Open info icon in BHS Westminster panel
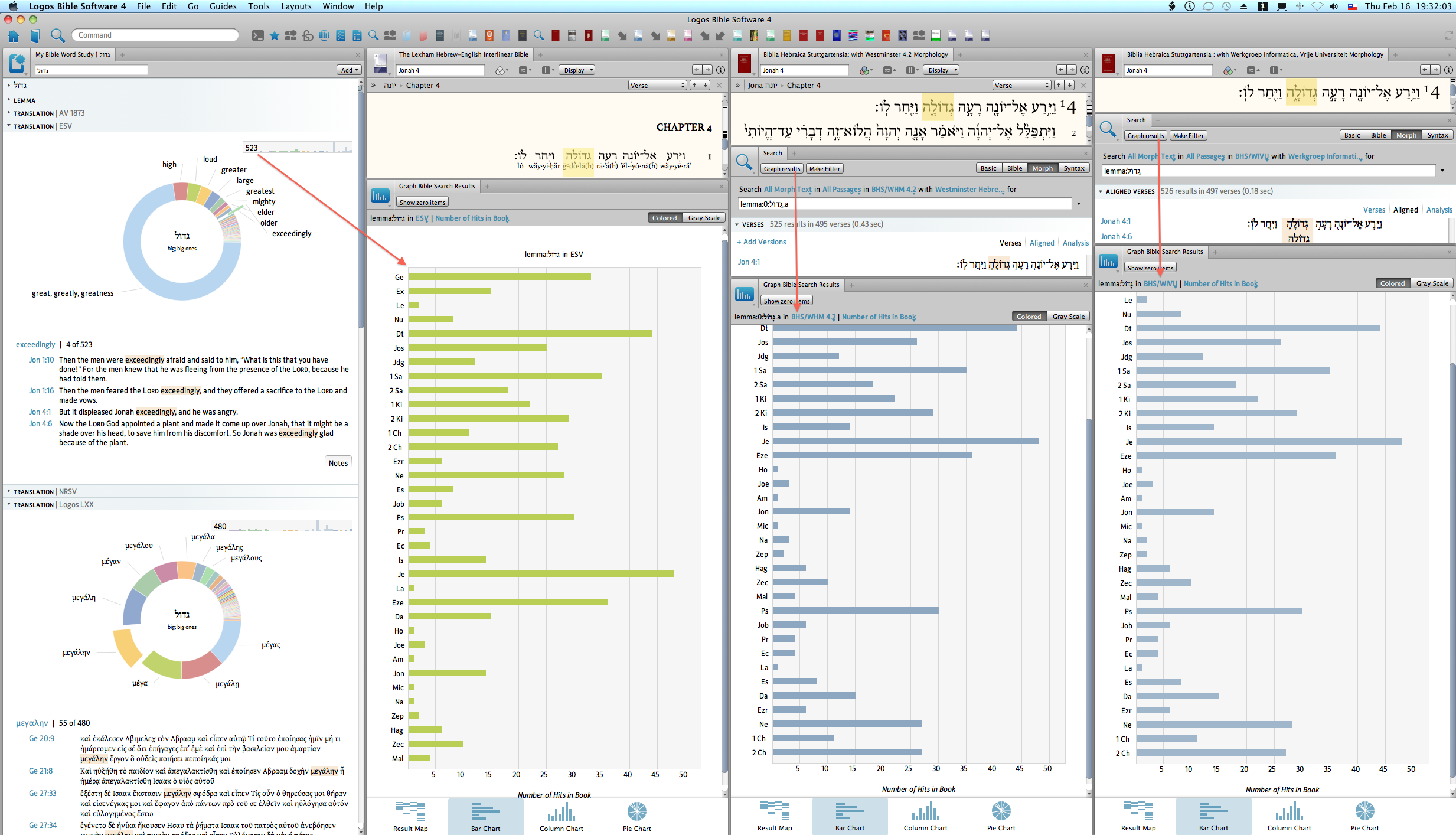This screenshot has height=835, width=1456. click(x=1085, y=70)
